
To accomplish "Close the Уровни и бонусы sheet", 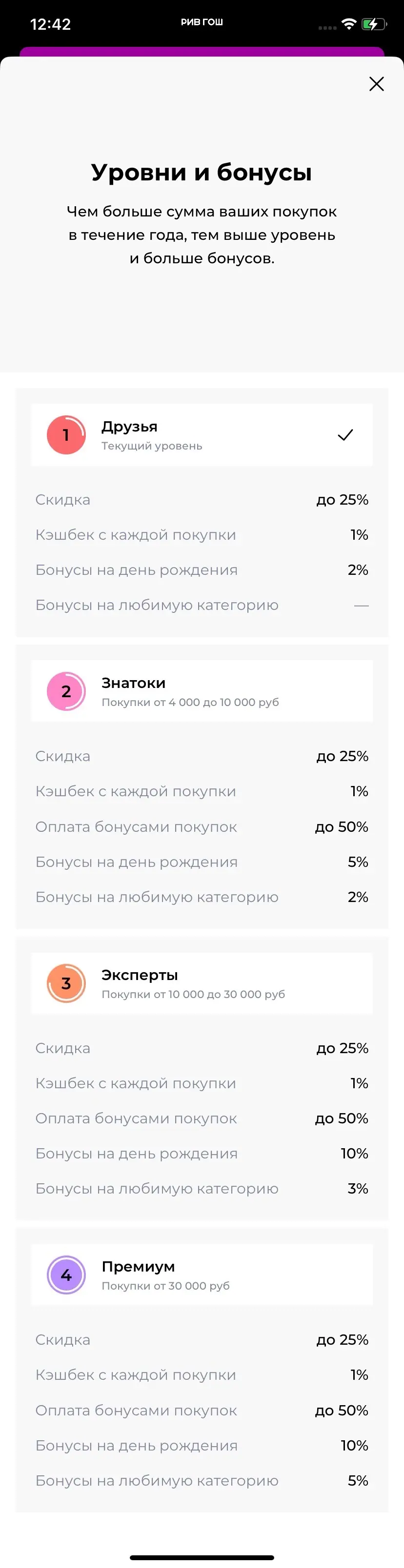I will click(x=377, y=84).
